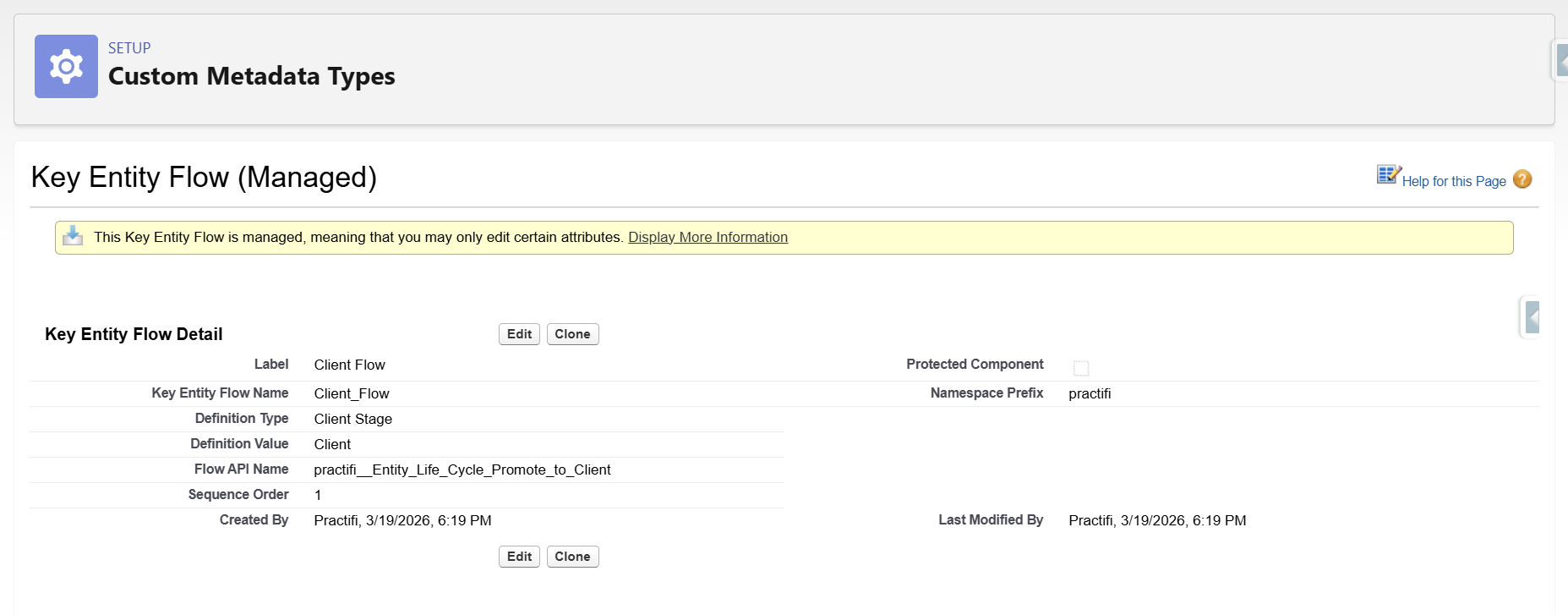Click the Created By Practifi timestamp
This screenshot has width=1568, height=615.
pos(402,520)
